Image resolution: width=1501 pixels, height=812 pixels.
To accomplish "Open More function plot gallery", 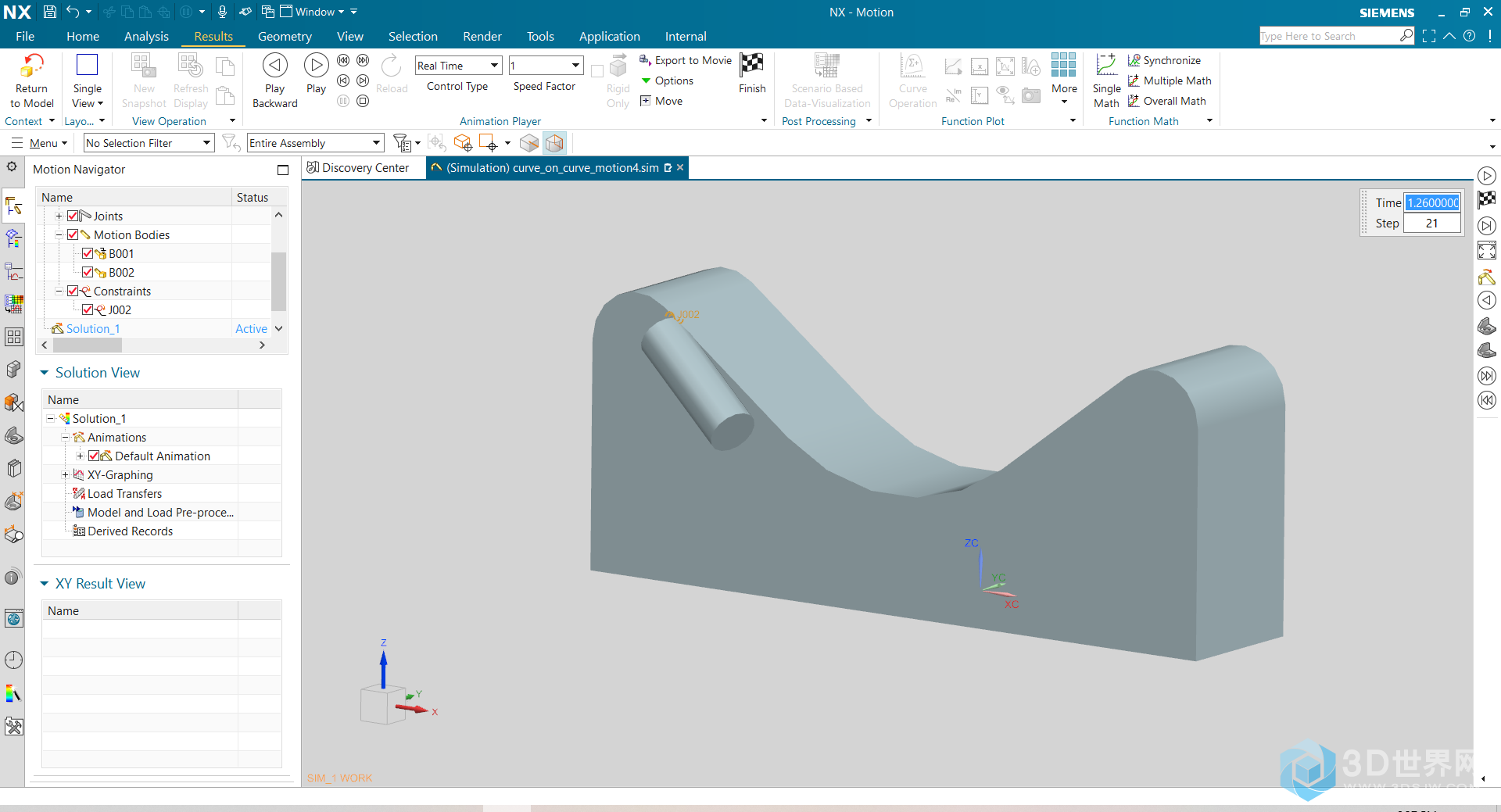I will coord(1064,79).
